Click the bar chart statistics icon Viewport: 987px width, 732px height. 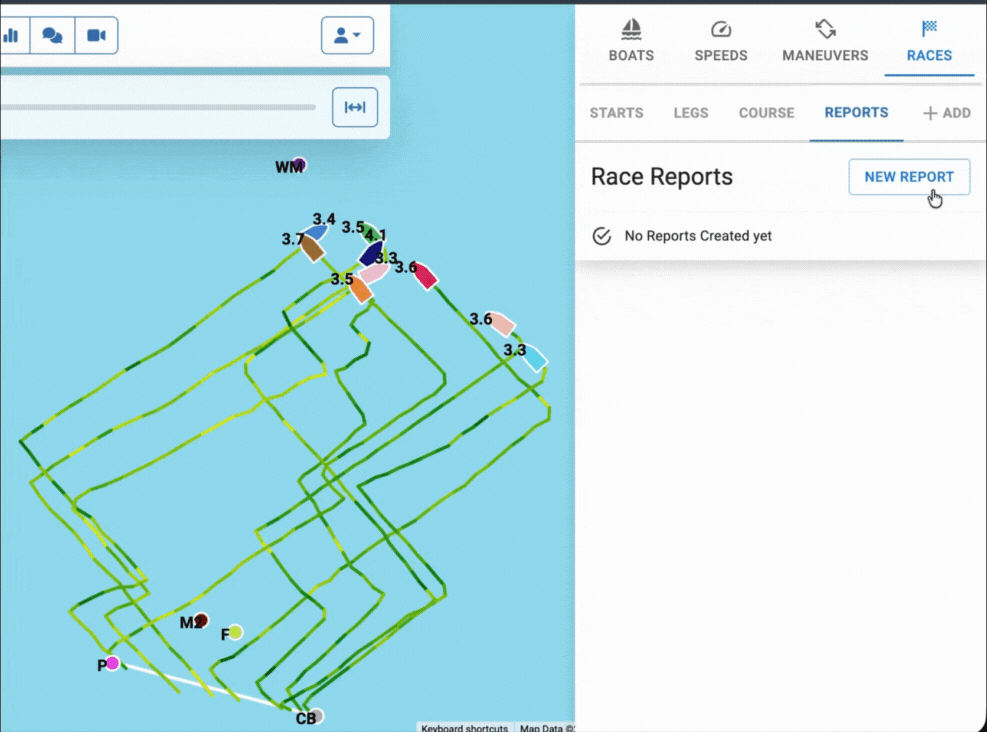[x=14, y=35]
